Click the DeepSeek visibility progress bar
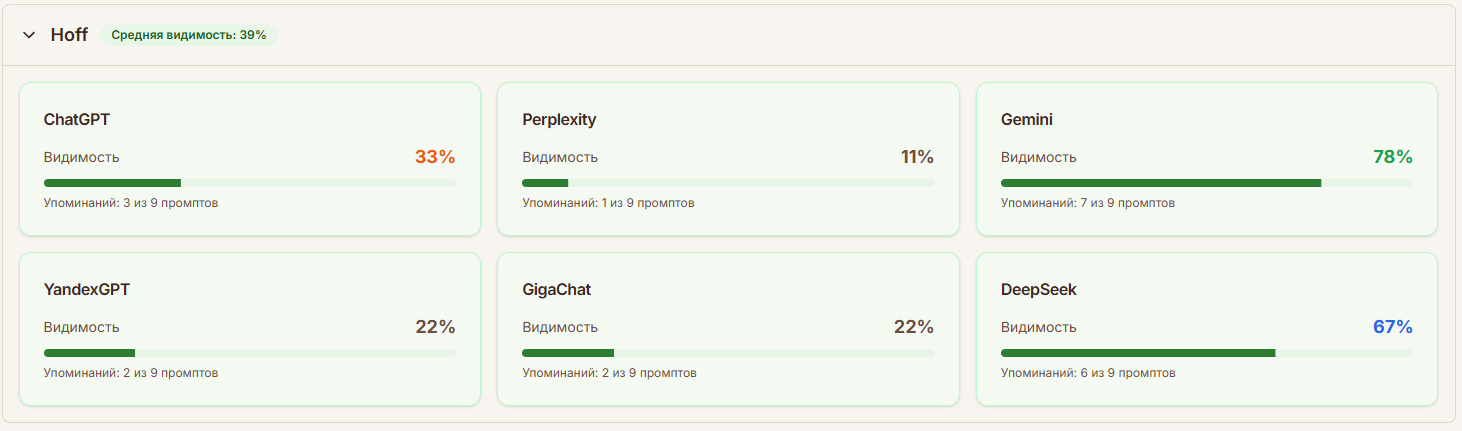This screenshot has height=431, width=1462. [1206, 353]
